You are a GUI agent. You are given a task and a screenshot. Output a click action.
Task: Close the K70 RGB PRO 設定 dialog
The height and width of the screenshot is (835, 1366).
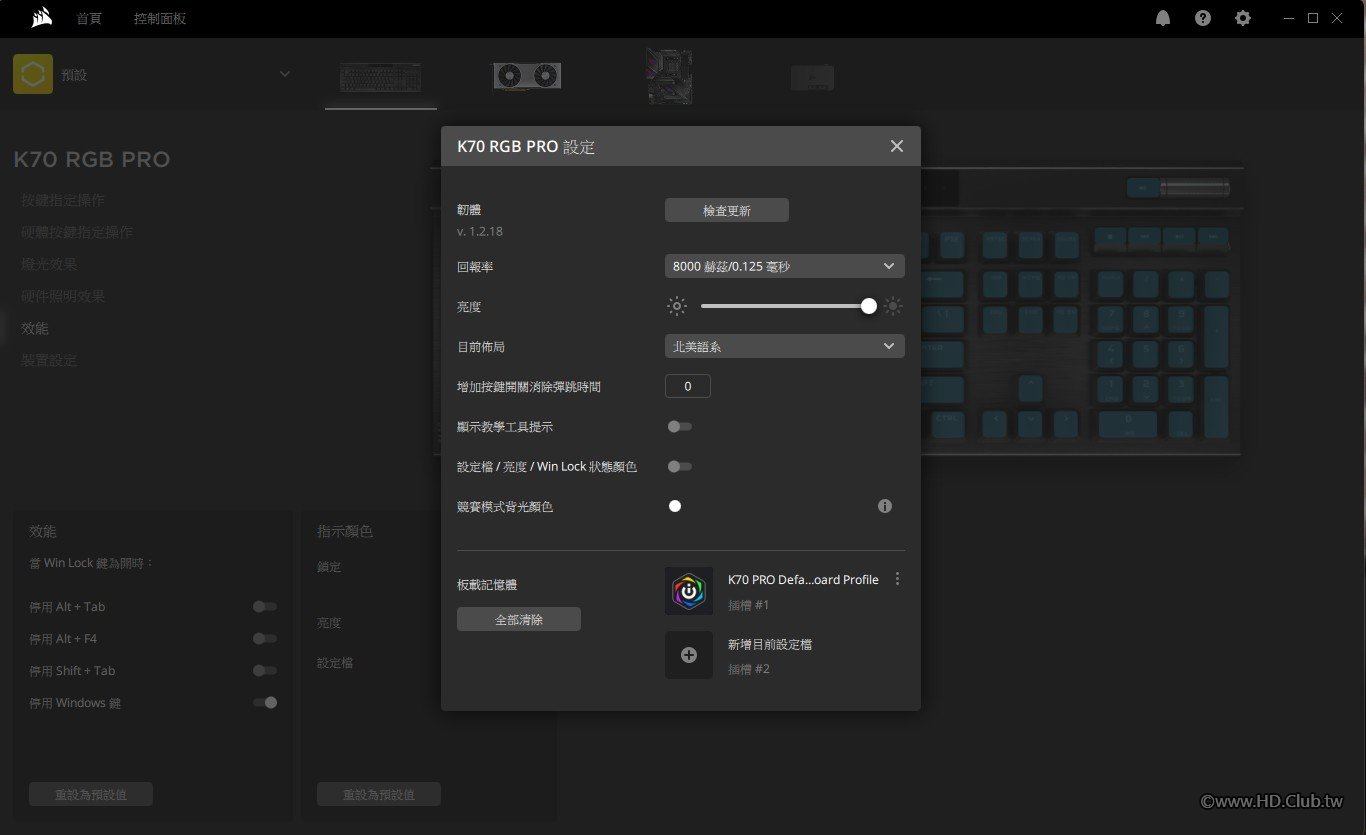897,146
